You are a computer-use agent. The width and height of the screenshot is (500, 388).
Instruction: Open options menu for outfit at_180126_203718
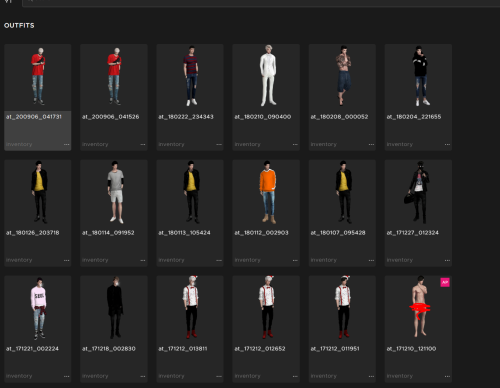tap(67, 260)
